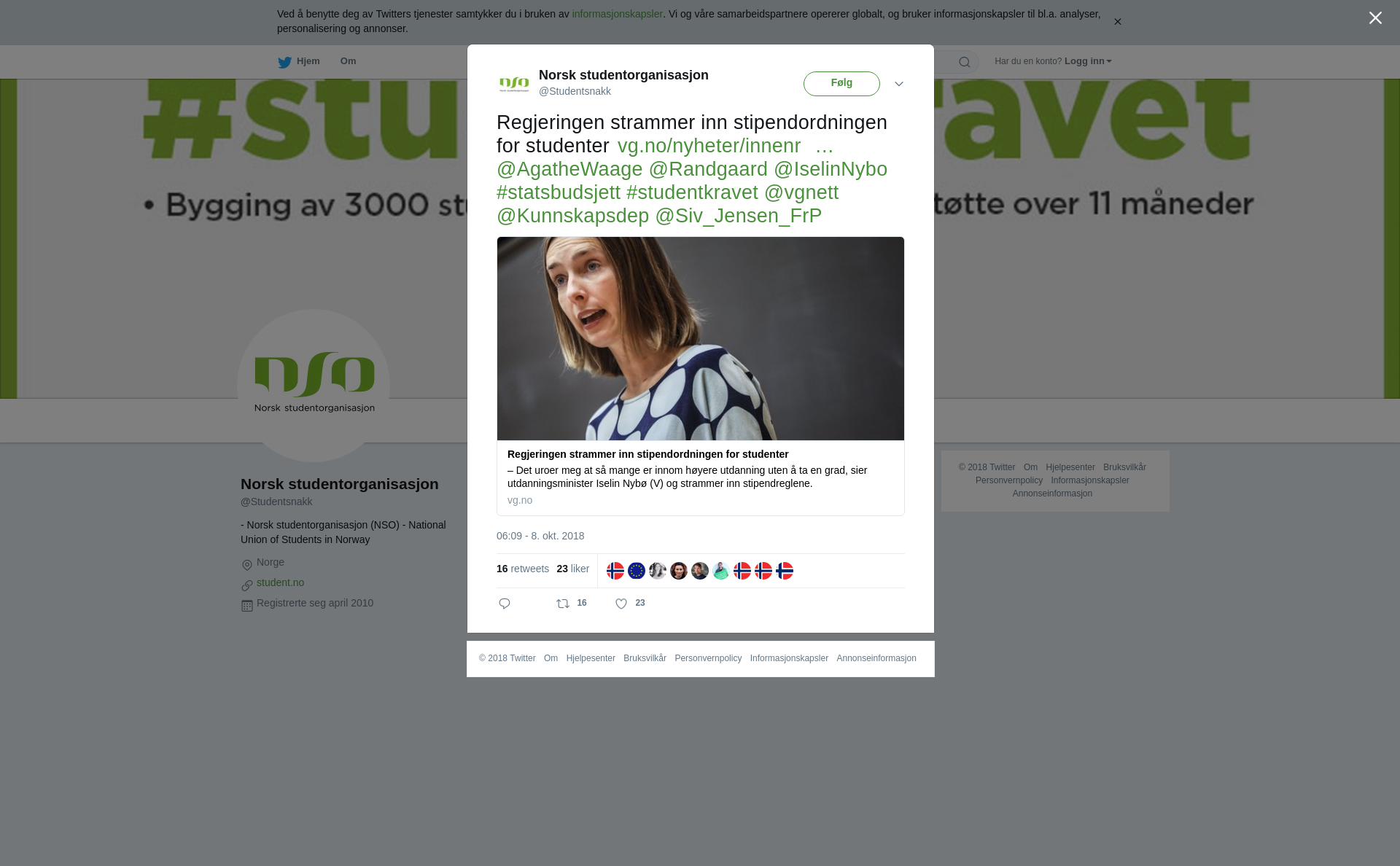
Task: Open the NSO avatar in tweet header
Action: [514, 84]
